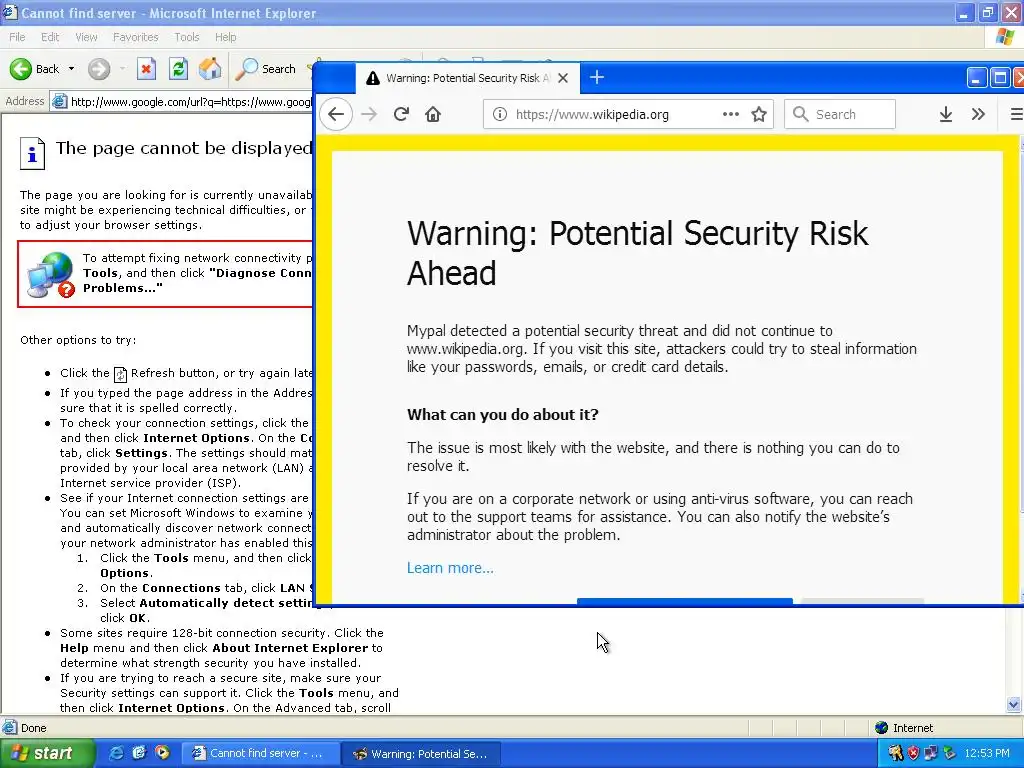This screenshot has height=768, width=1024.
Task: Maximize the Mypal browser window
Action: click(1000, 78)
